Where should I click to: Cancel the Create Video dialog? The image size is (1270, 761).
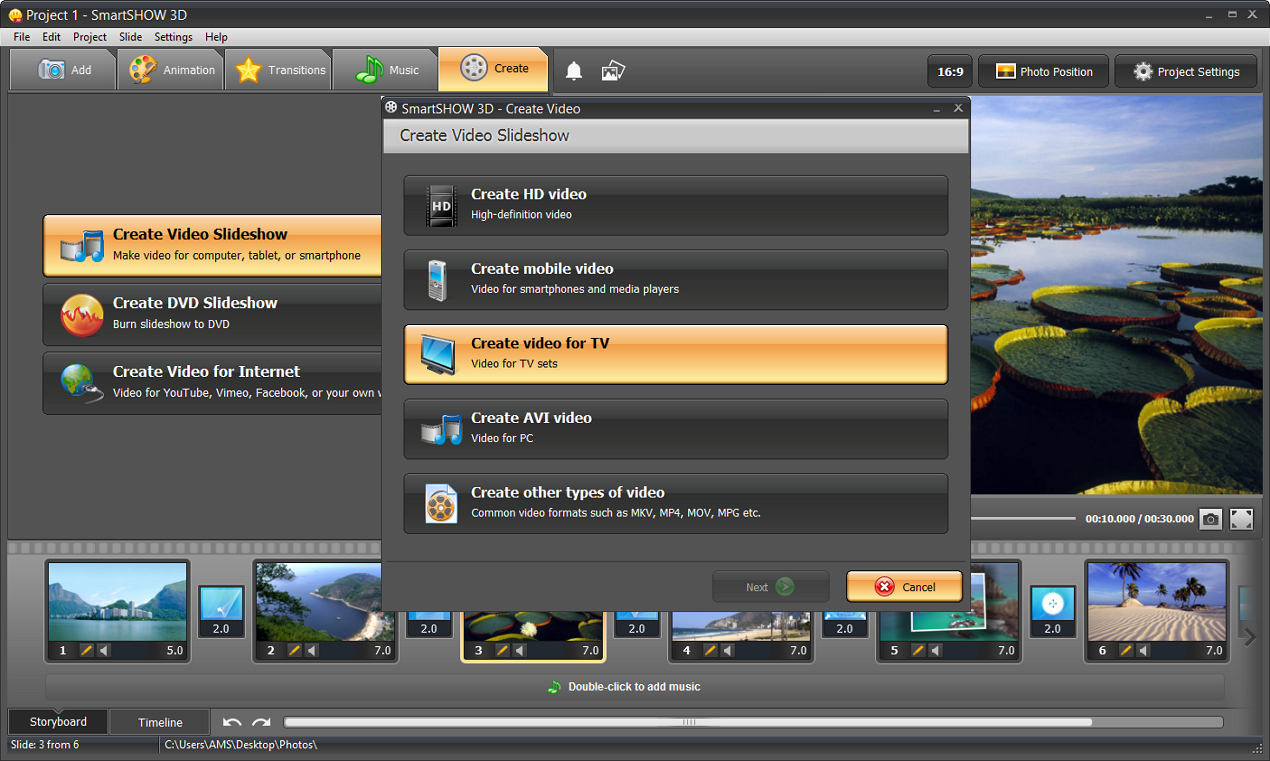[904, 587]
